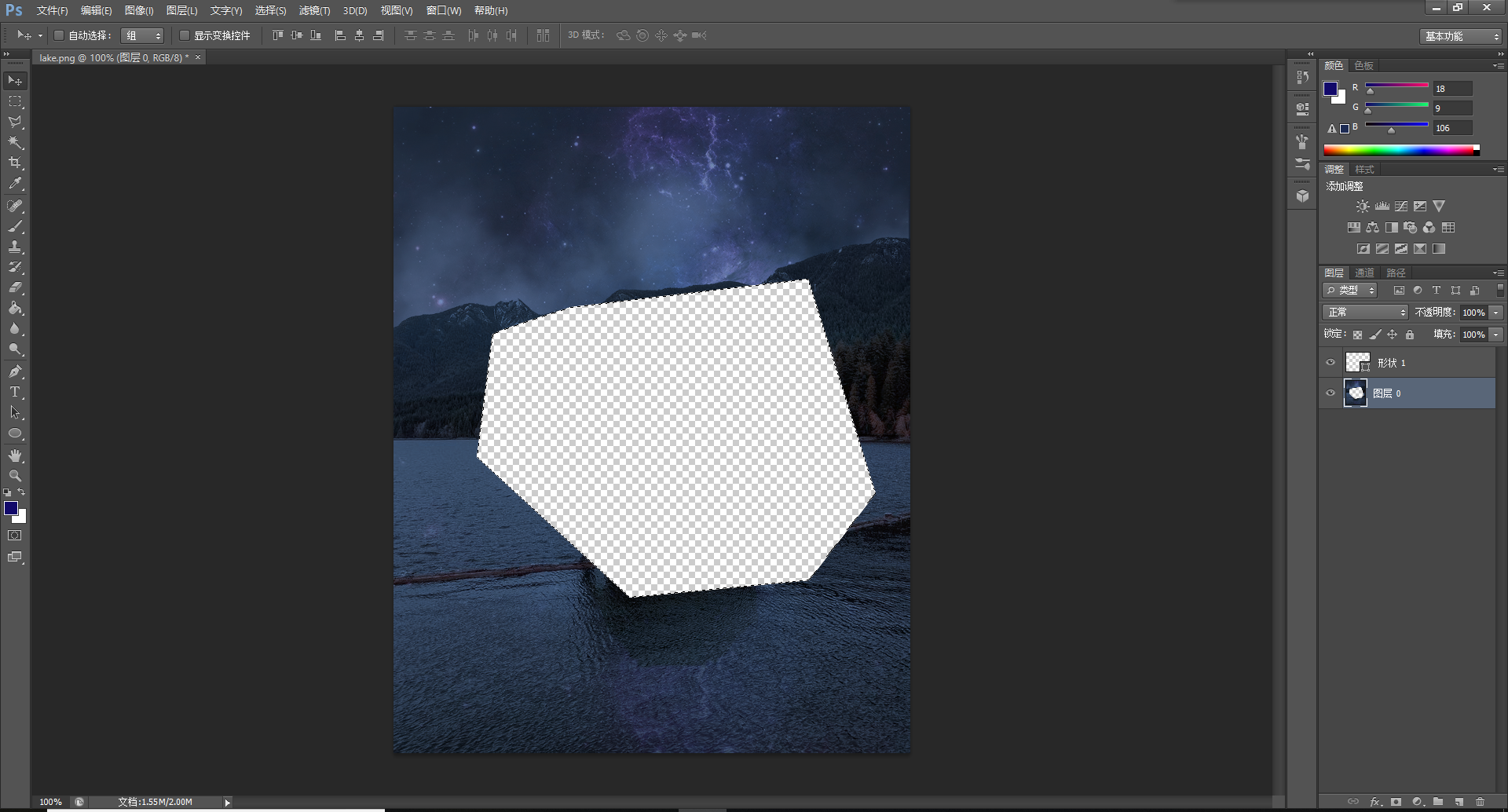The height and width of the screenshot is (812, 1508).
Task: Select the Zoom tool
Action: tap(15, 476)
